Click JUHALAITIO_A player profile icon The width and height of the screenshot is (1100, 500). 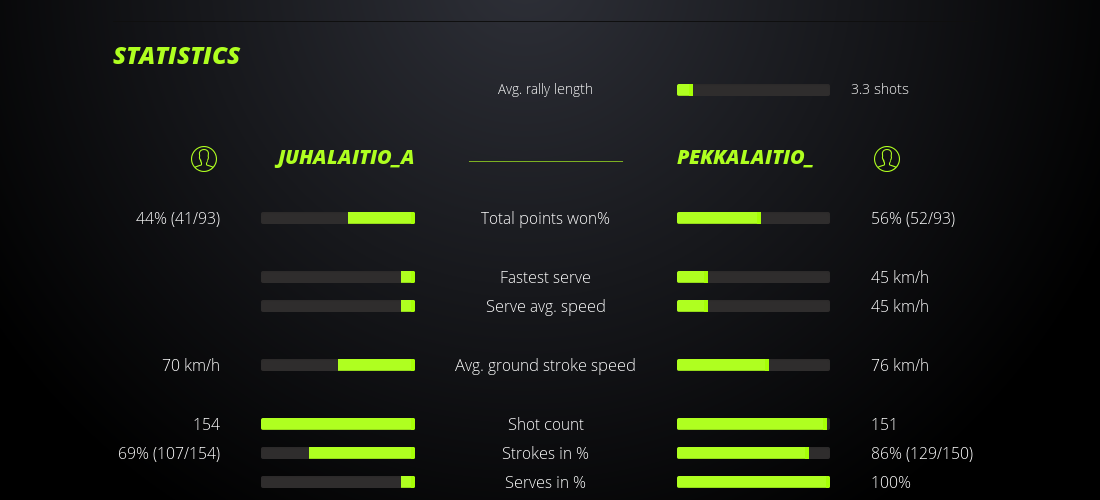pyautogui.click(x=204, y=158)
